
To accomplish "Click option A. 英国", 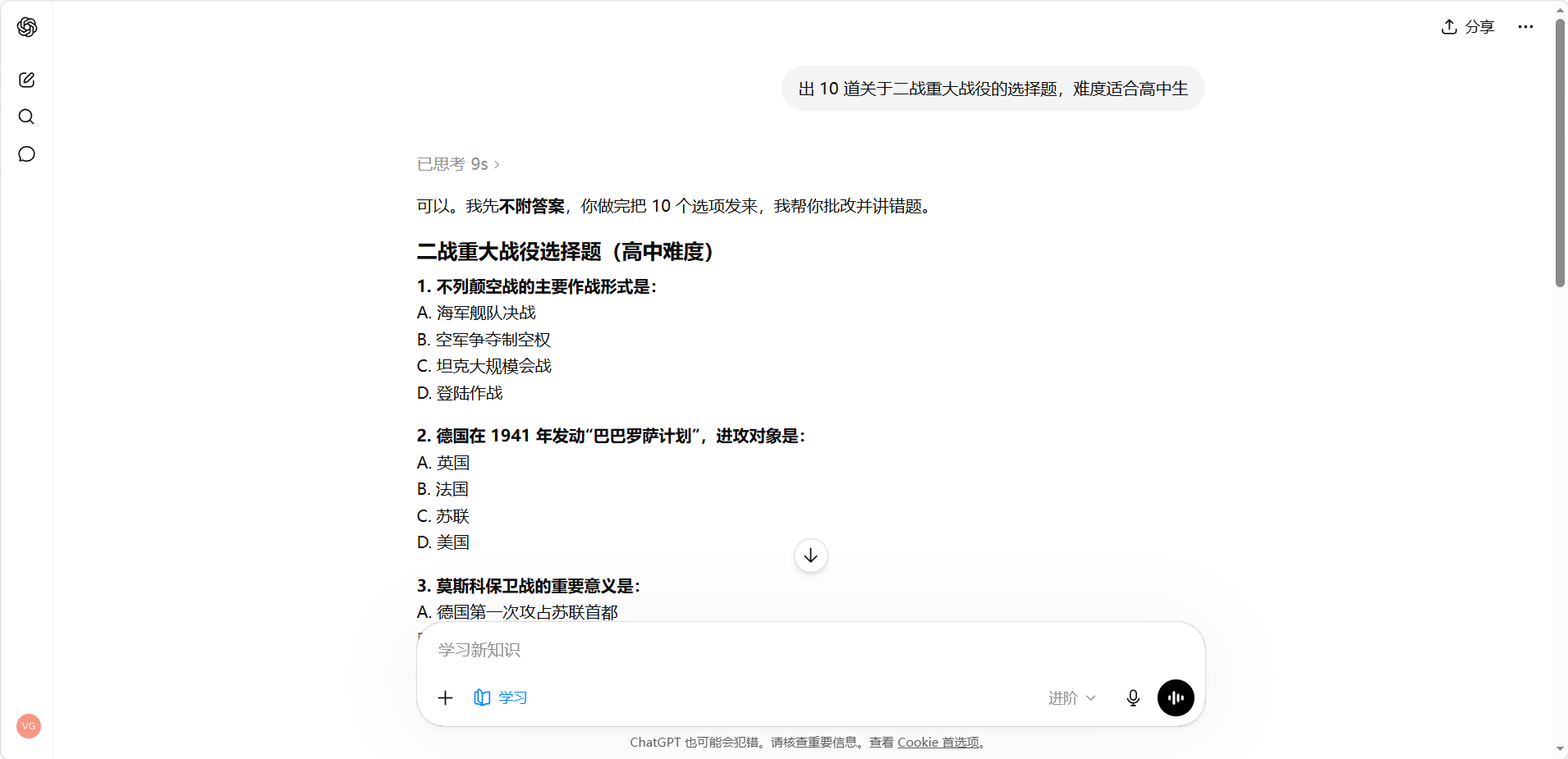I will point(443,463).
